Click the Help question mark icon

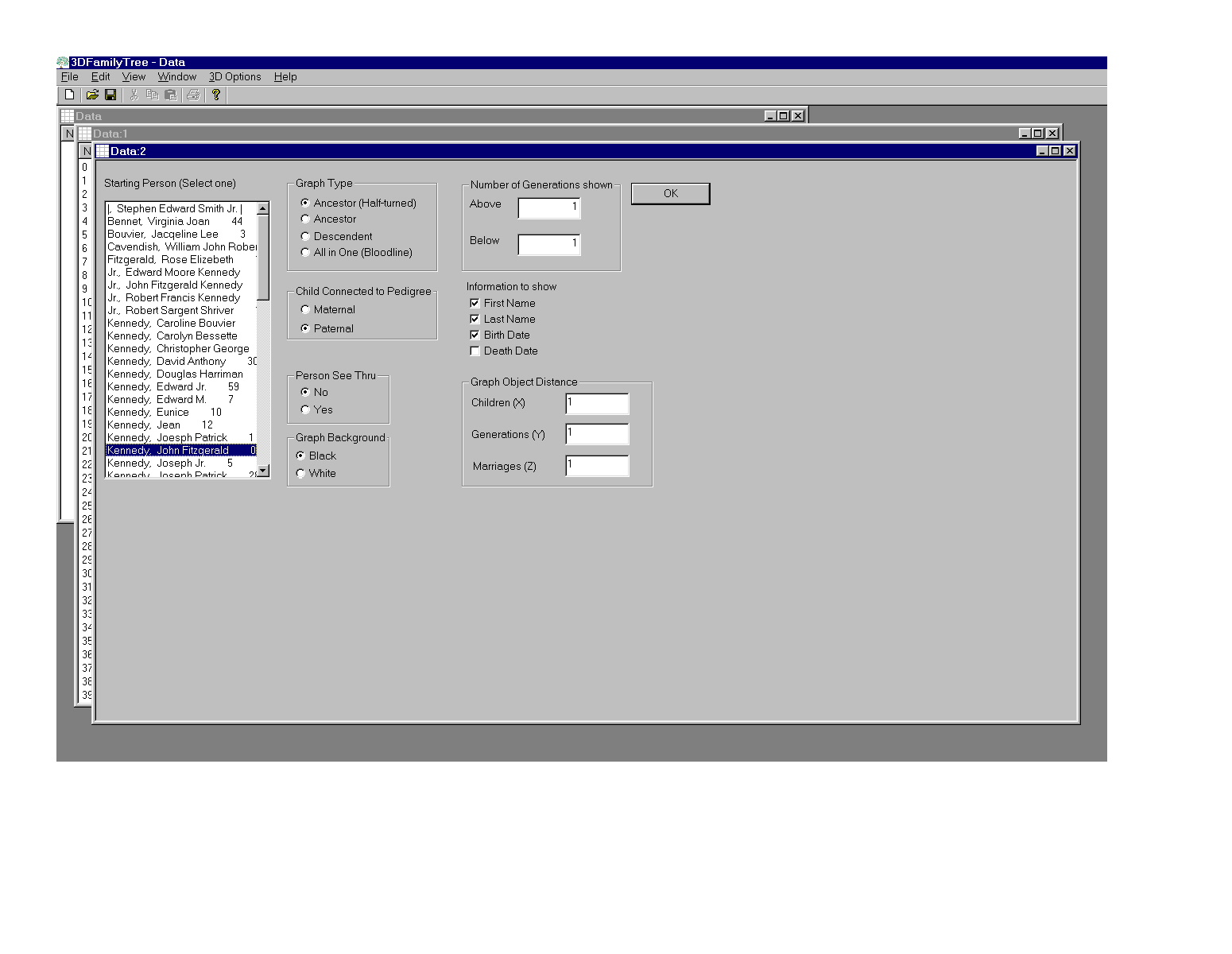[215, 95]
